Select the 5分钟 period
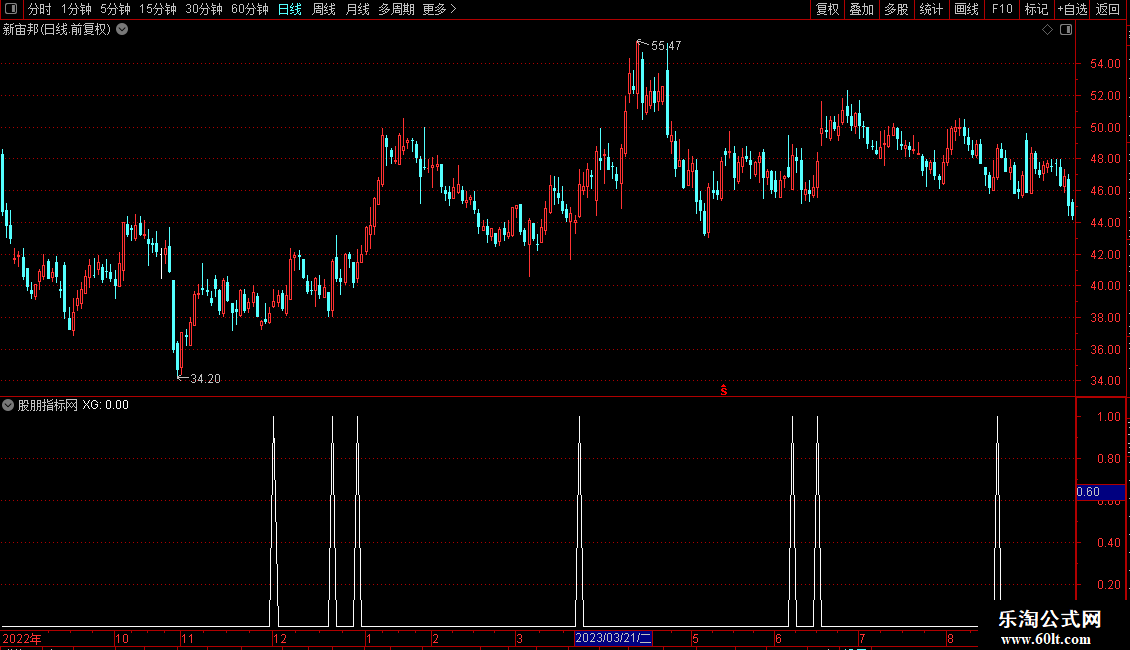1130x650 pixels. pos(115,9)
